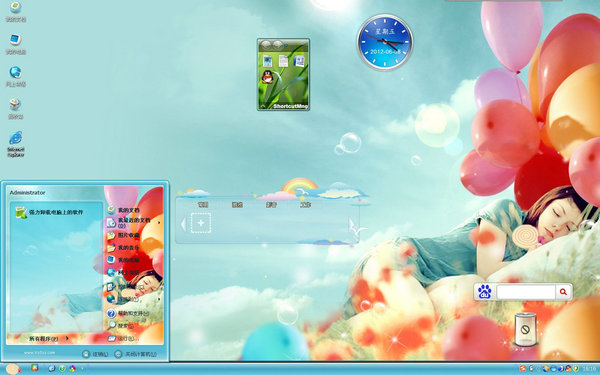Expand the Recent Documents submenu
Image resolution: width=600 pixels, height=375 pixels.
(x=133, y=222)
